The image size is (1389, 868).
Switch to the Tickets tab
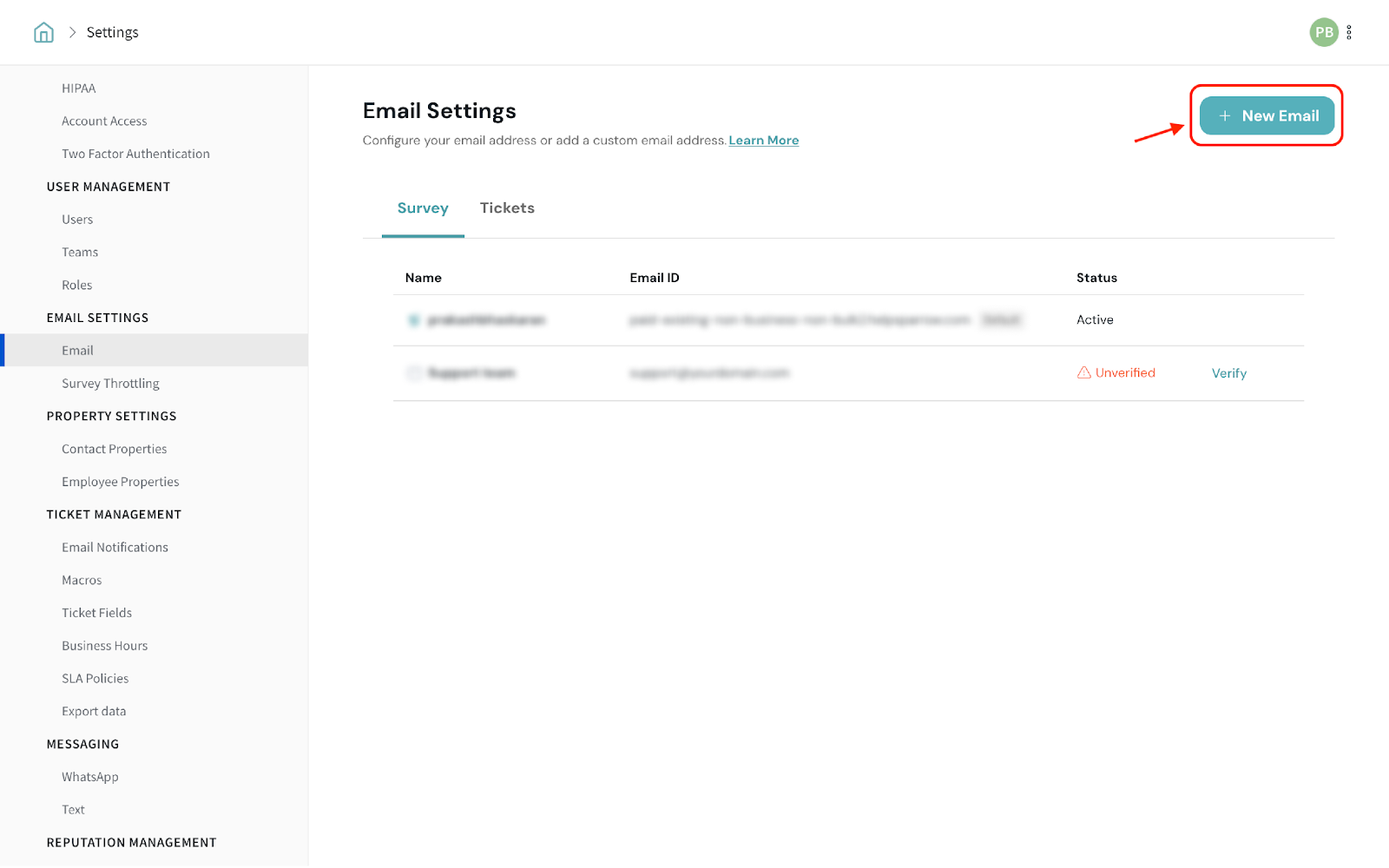coord(507,208)
